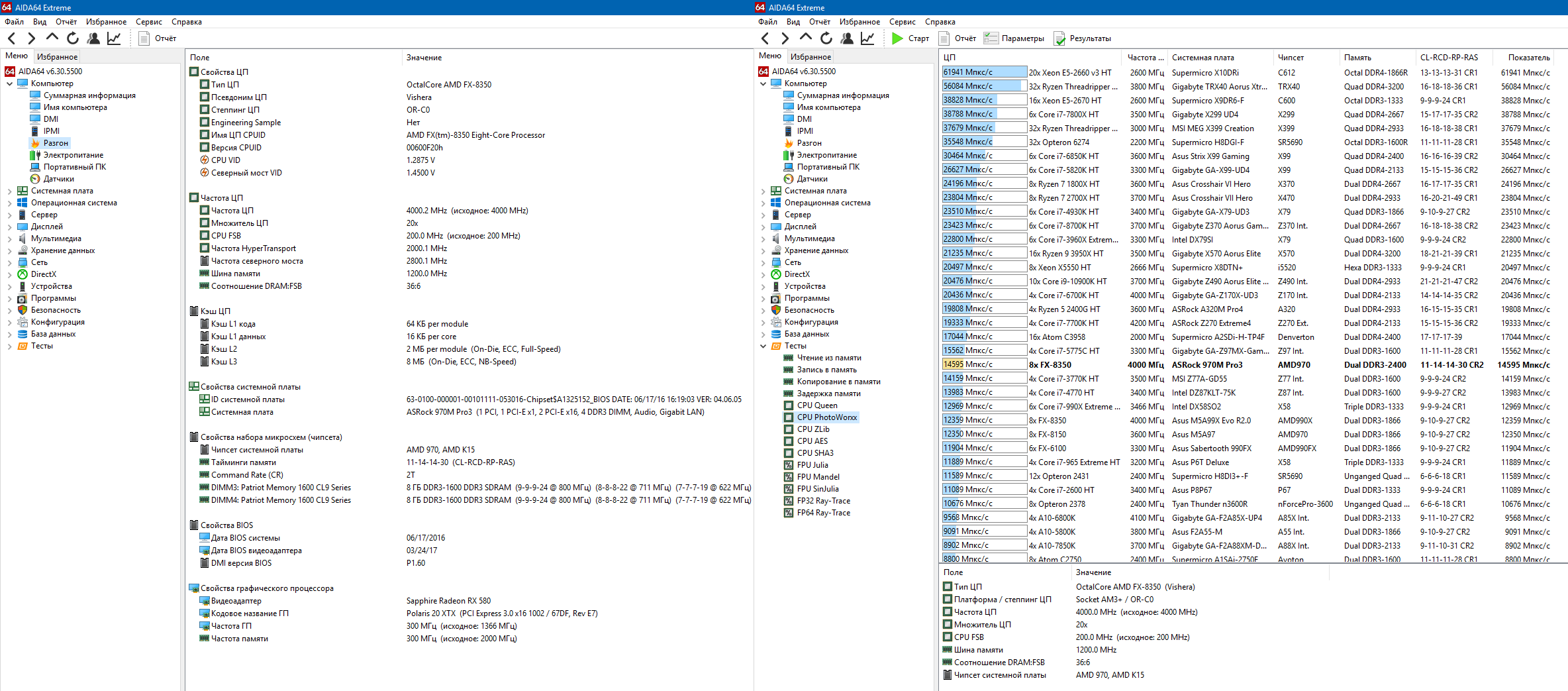Open Результаты in the right window toolbar

coord(1083,38)
